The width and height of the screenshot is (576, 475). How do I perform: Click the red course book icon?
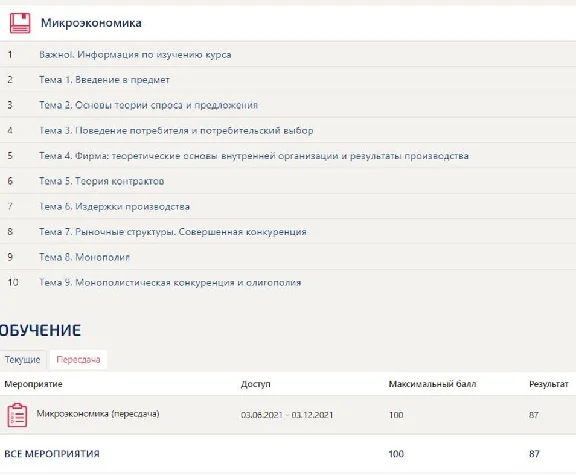point(20,23)
